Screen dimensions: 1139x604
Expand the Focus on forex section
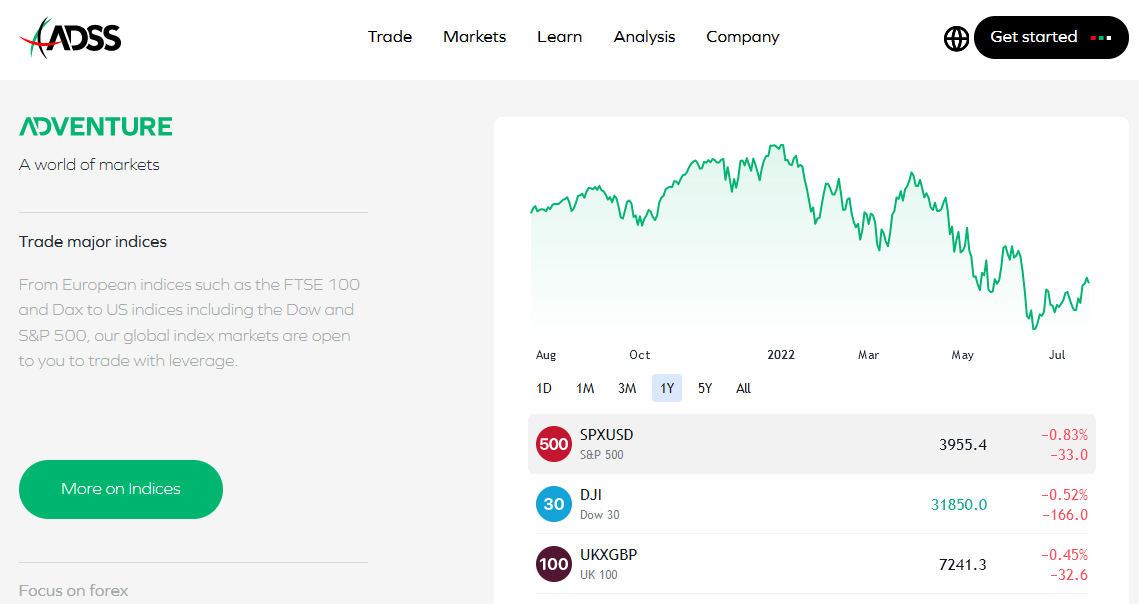point(74,591)
